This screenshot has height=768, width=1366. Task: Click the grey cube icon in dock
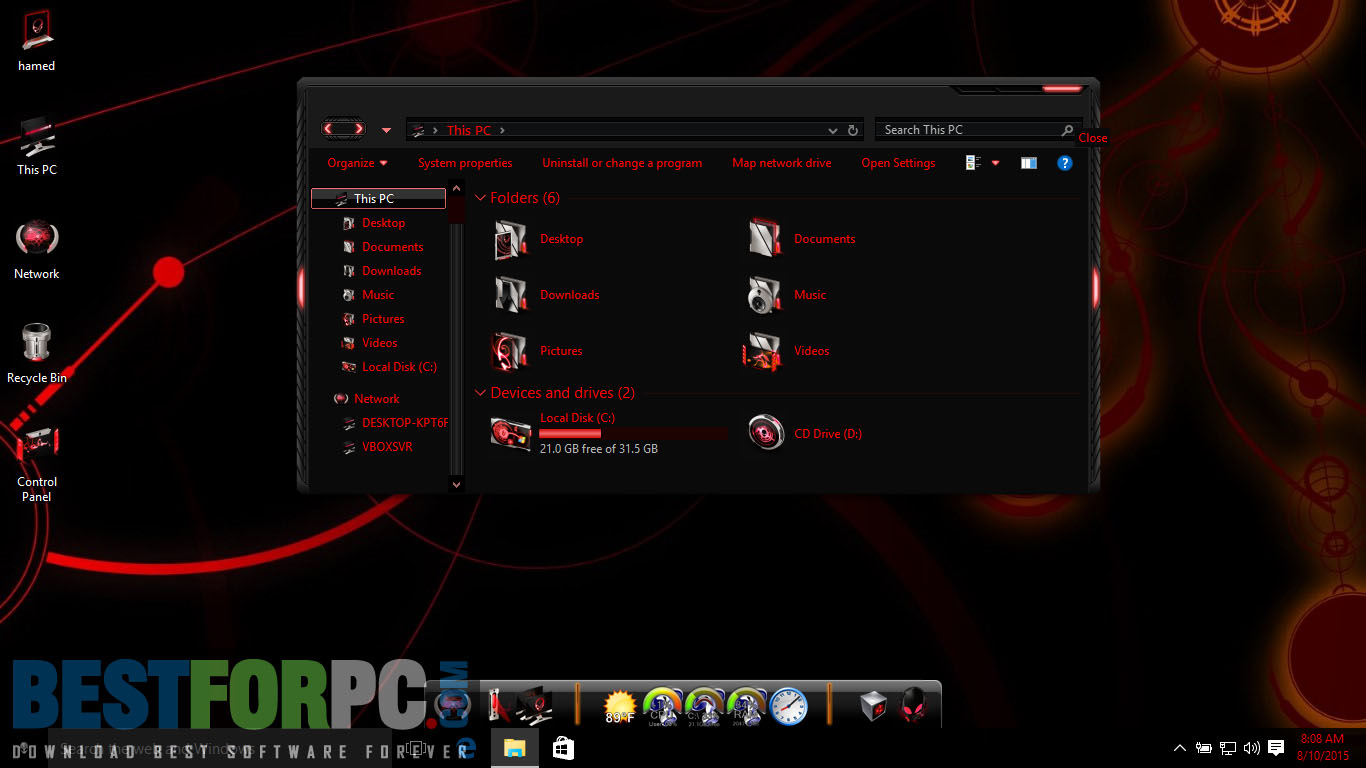point(874,706)
